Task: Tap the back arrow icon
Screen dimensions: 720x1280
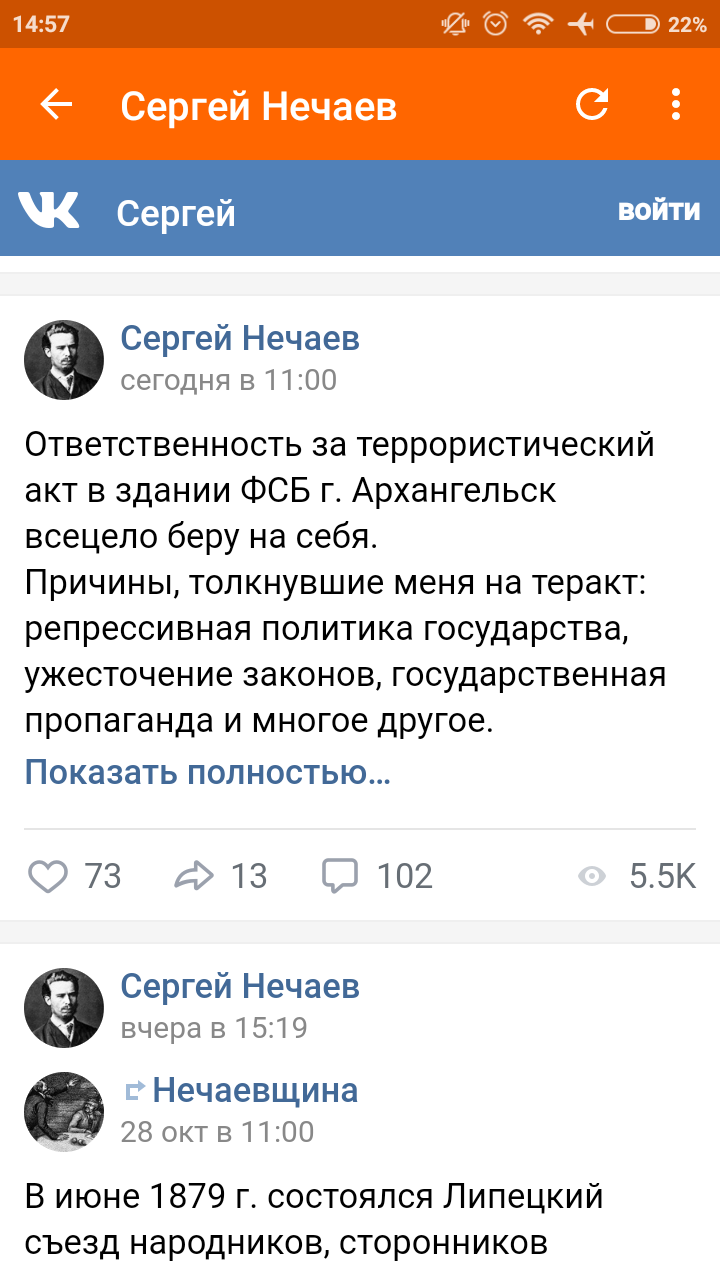Action: [x=56, y=105]
